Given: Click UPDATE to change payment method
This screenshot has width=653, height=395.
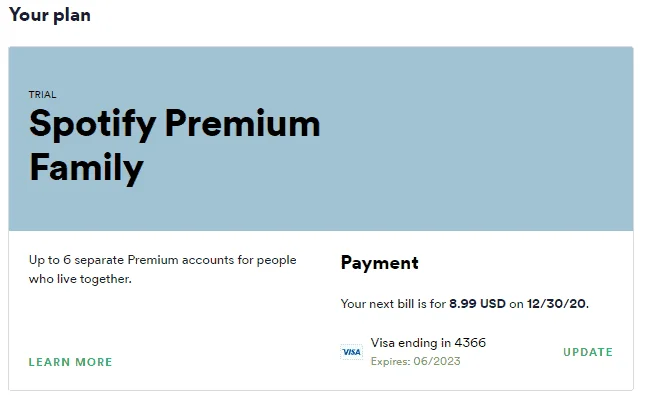Looking at the screenshot, I should [588, 352].
